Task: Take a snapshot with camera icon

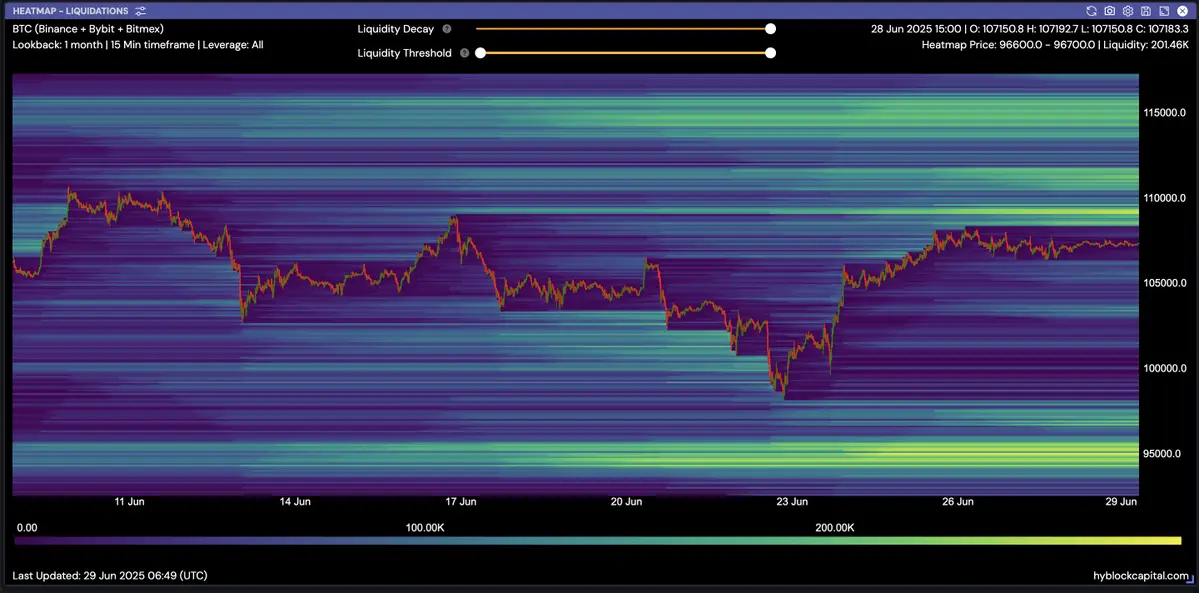Action: click(x=1110, y=11)
